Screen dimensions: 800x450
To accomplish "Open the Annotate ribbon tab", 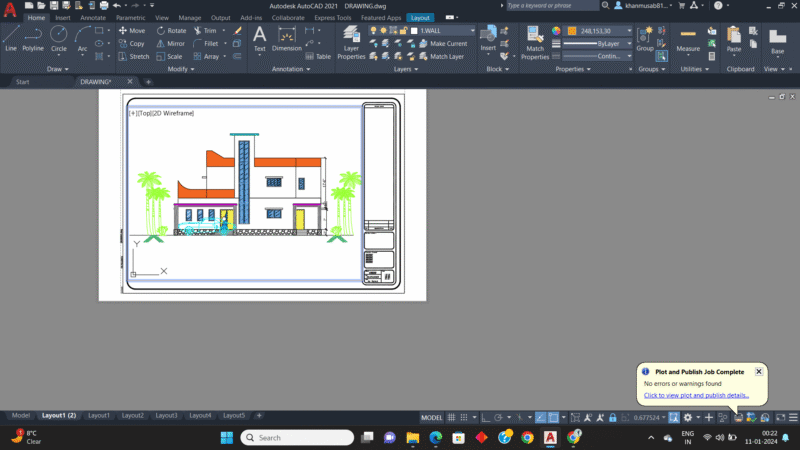I will [x=93, y=18].
